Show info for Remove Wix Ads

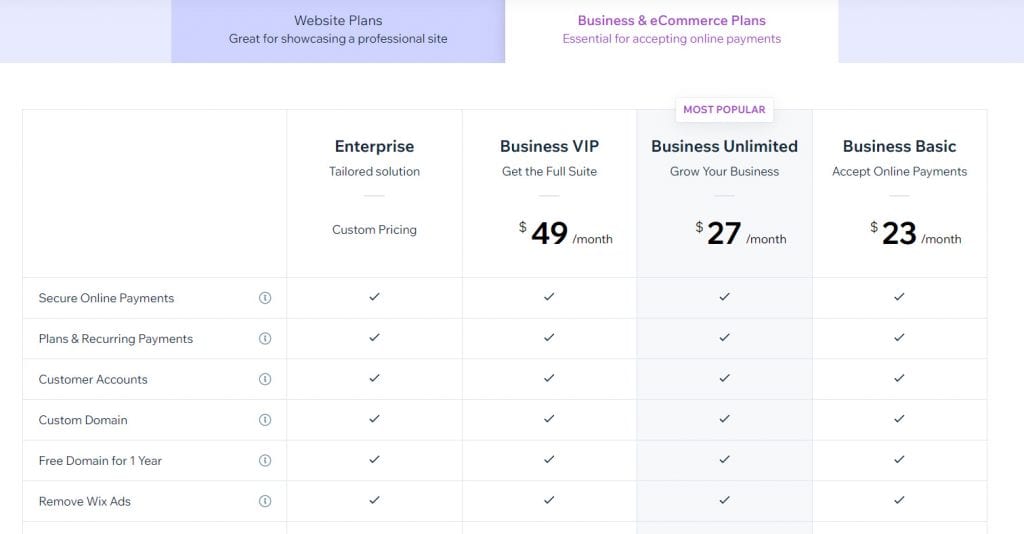click(x=264, y=501)
